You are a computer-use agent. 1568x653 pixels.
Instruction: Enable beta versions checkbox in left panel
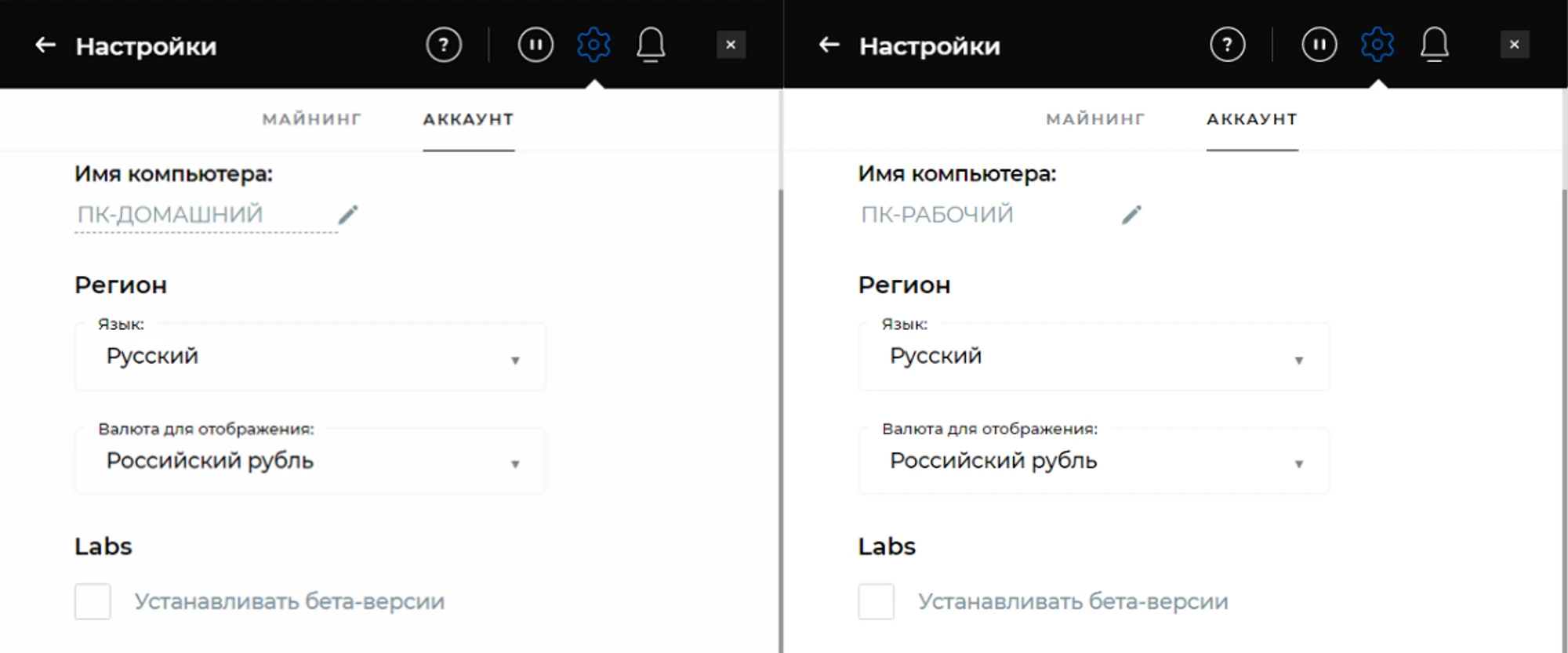coord(93,601)
